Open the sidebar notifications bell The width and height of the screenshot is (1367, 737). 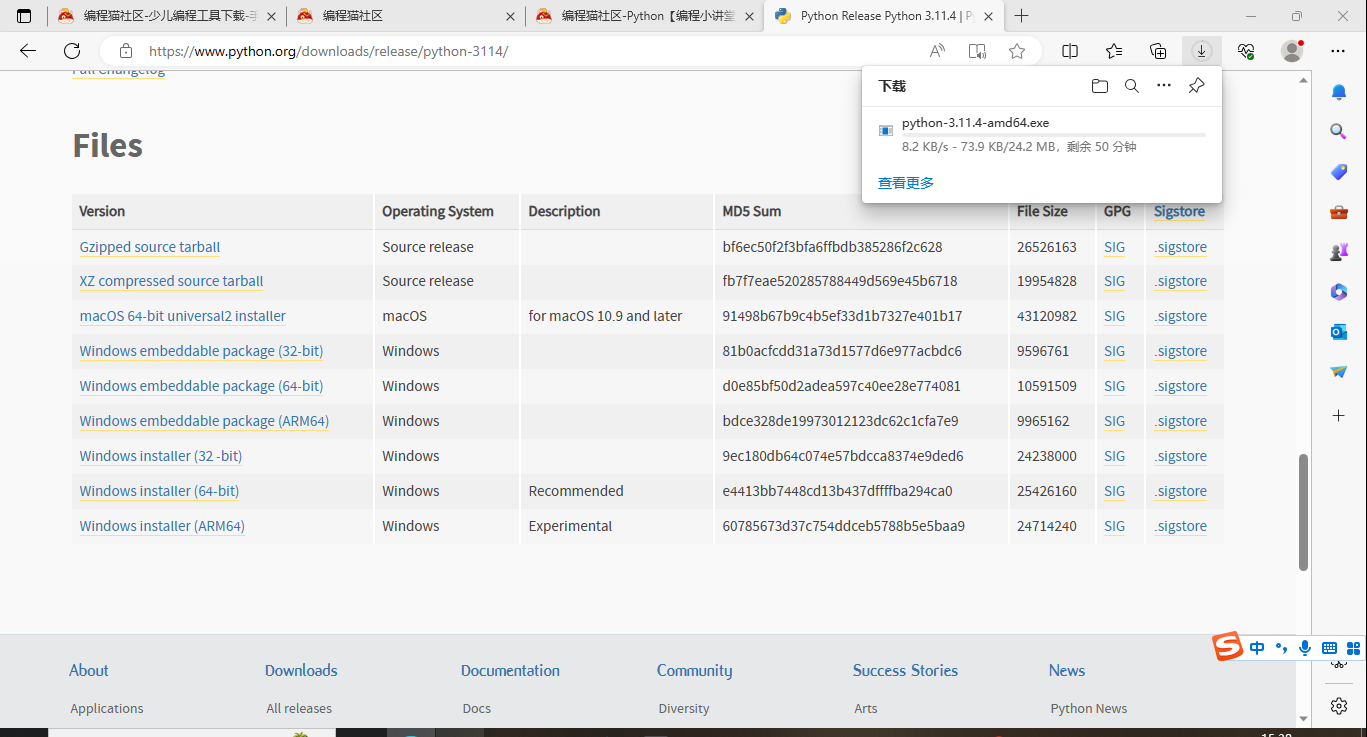coord(1339,93)
